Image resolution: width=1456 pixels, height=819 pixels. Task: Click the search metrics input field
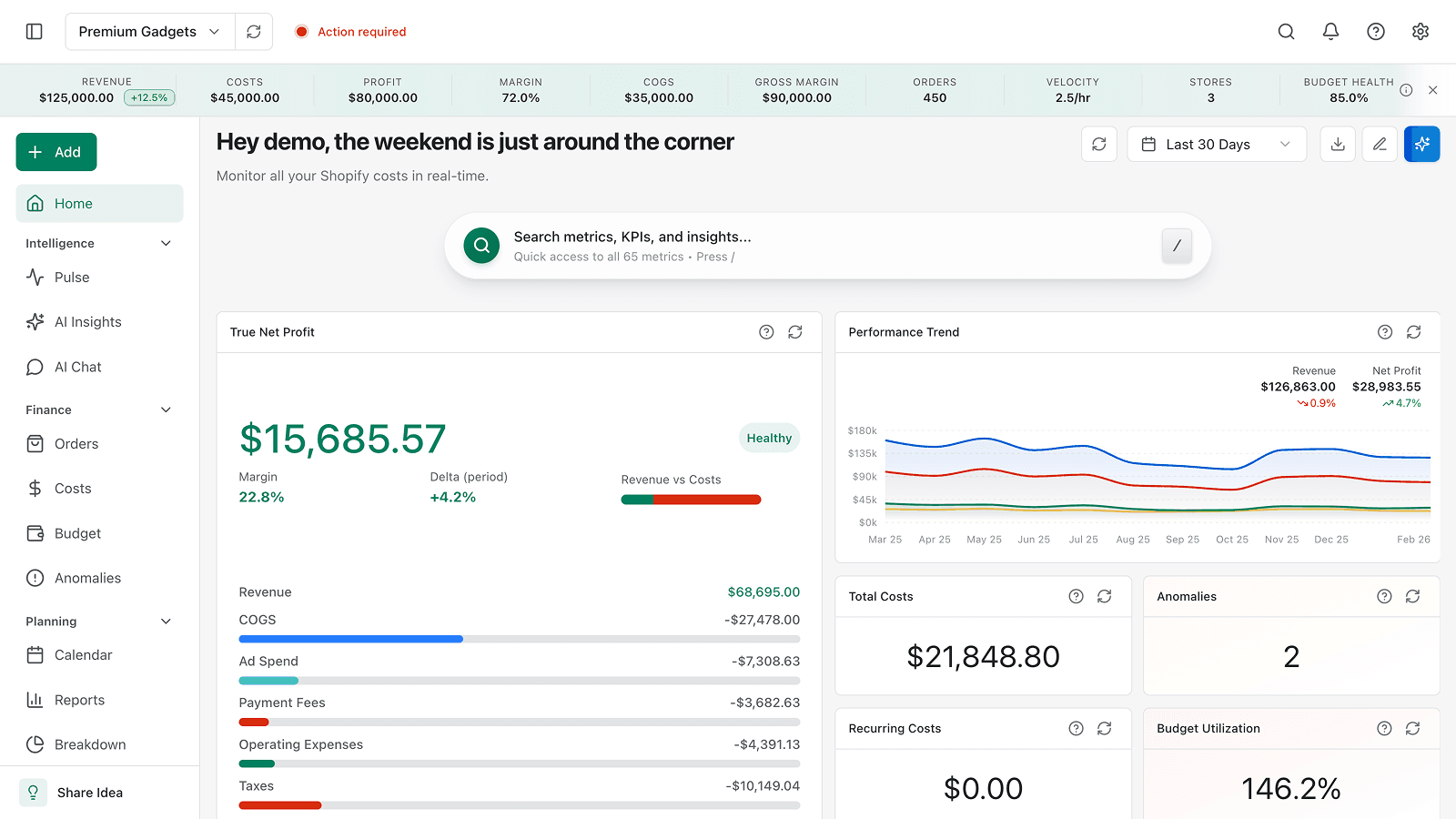pyautogui.click(x=827, y=246)
